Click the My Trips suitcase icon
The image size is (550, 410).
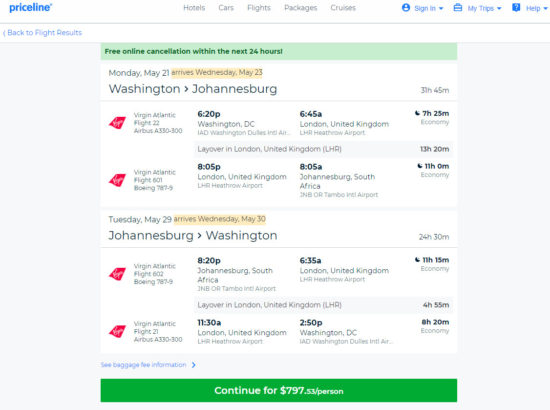[458, 7]
